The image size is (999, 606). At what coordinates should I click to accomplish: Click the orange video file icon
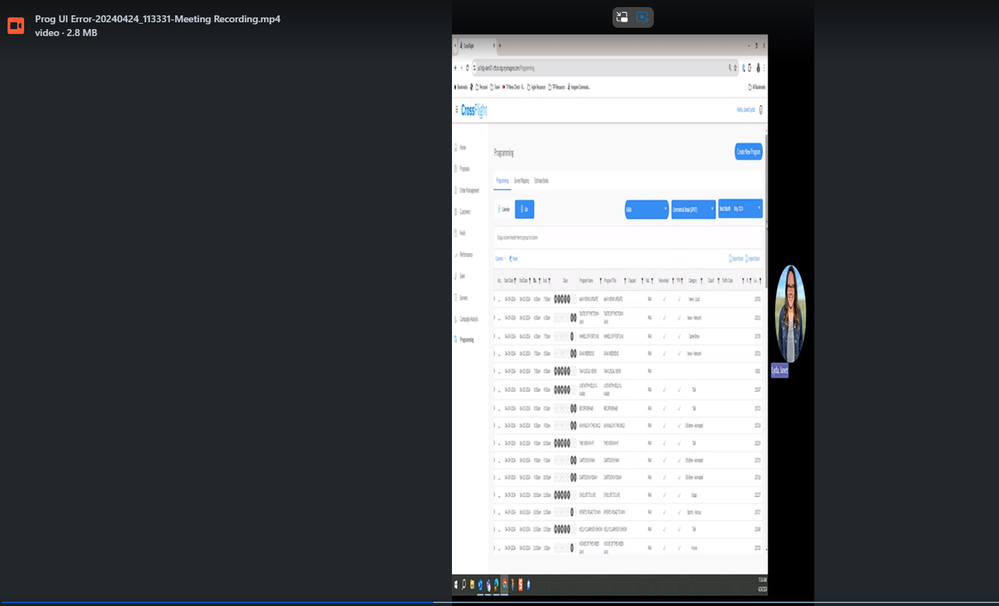[x=16, y=25]
